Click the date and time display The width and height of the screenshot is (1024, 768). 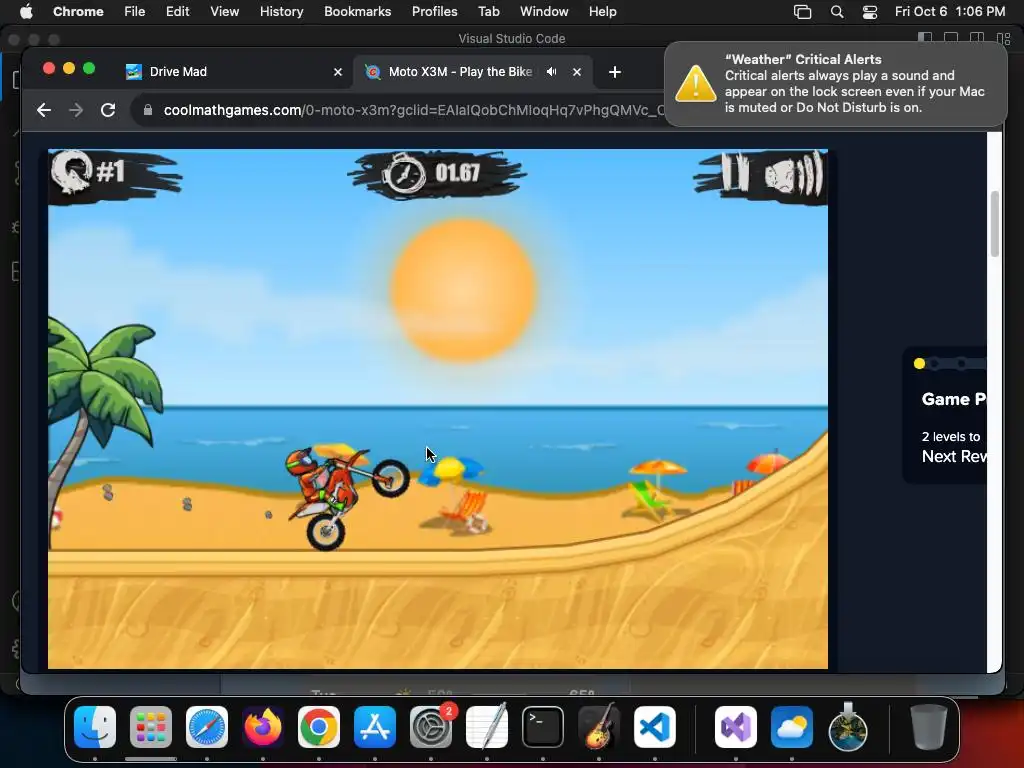(950, 12)
